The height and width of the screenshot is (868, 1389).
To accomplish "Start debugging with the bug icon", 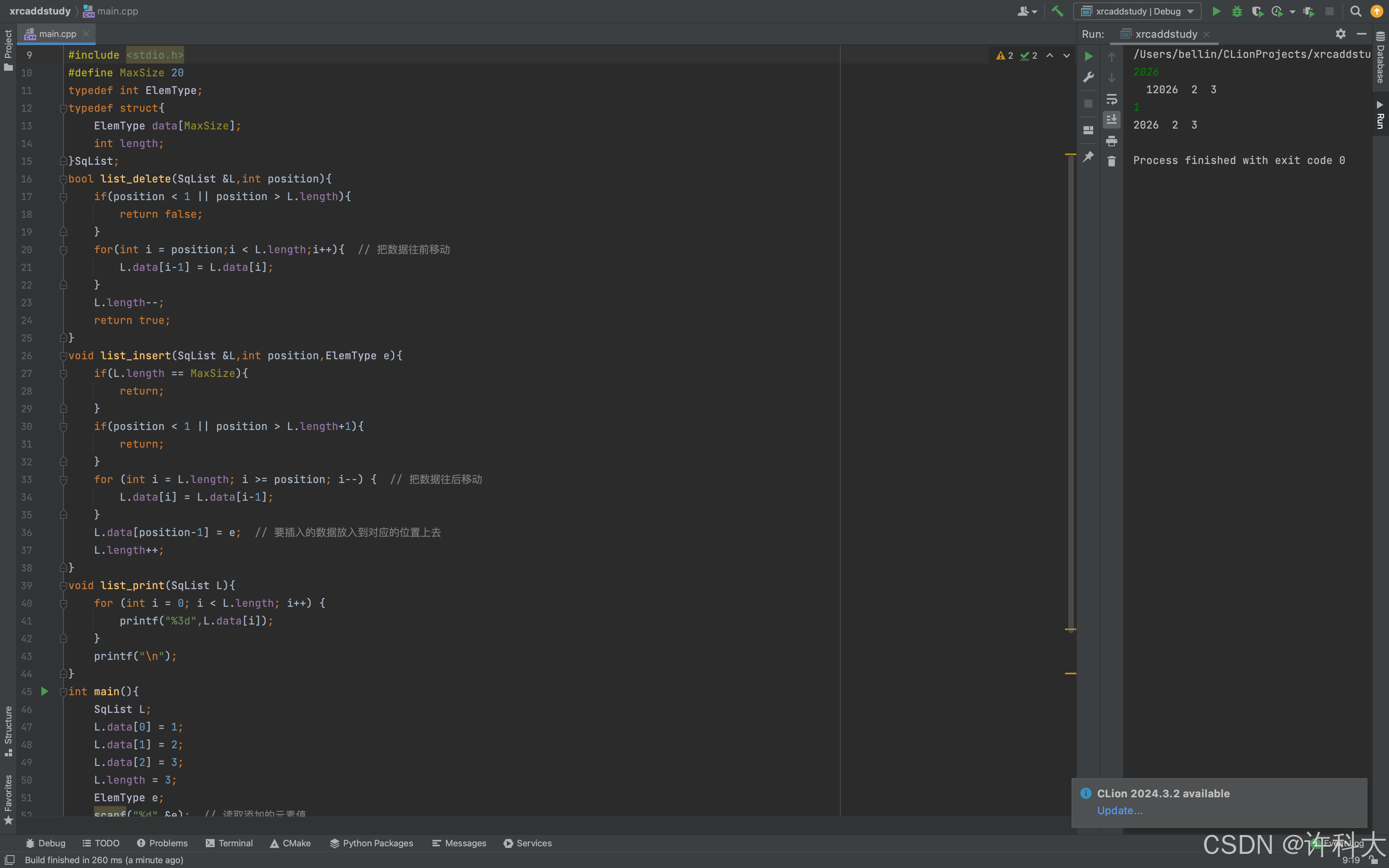I will (1236, 11).
